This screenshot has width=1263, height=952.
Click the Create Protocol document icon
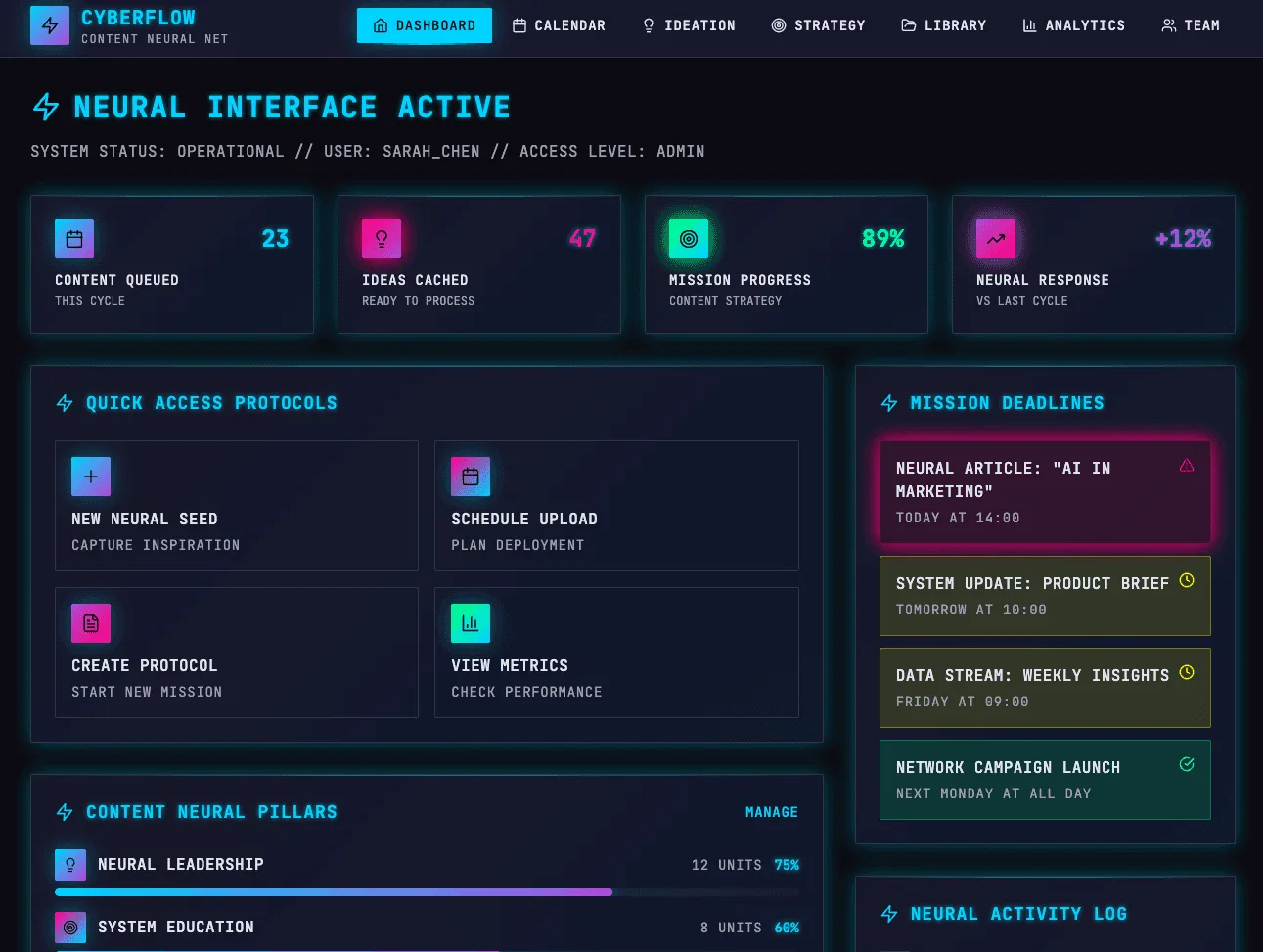(91, 623)
